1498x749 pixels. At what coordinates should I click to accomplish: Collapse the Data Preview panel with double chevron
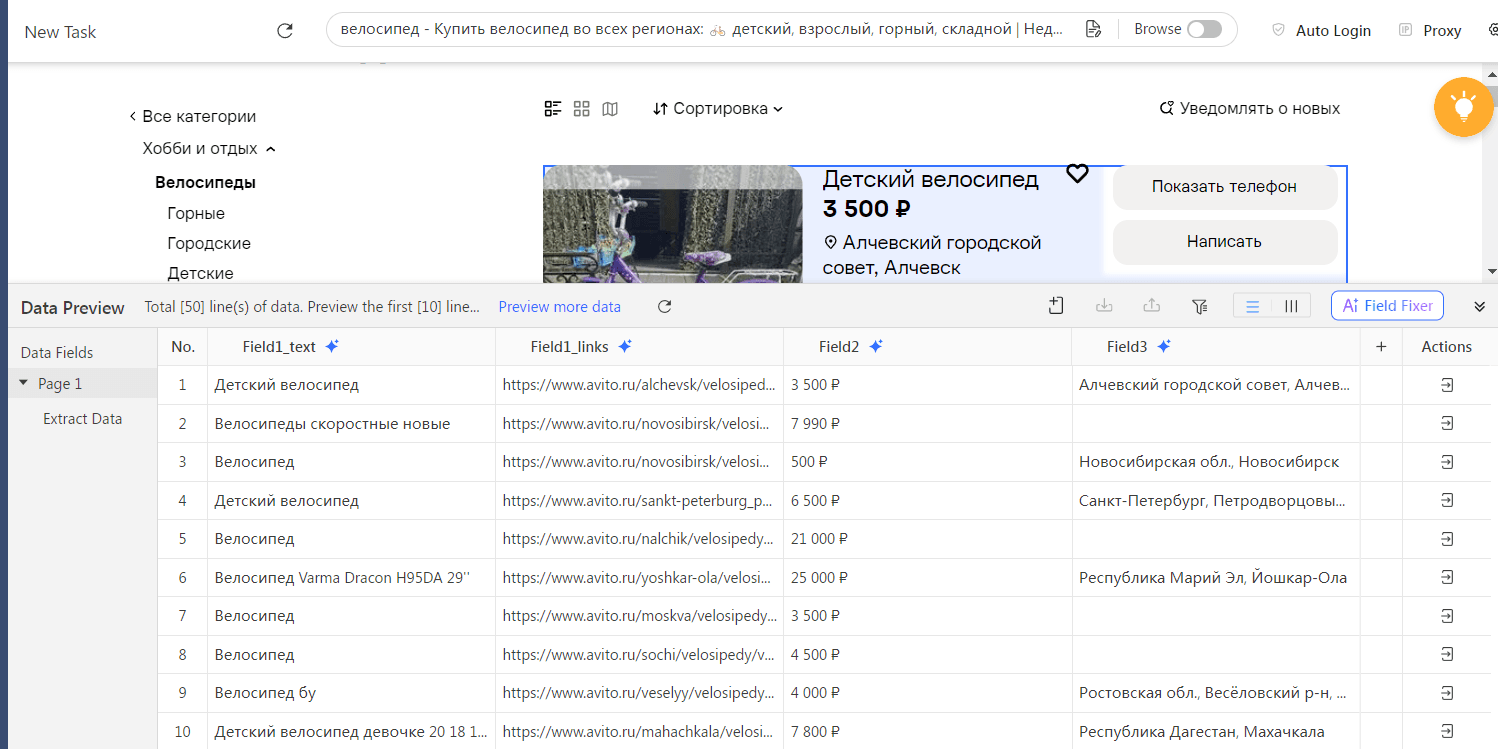tap(1480, 306)
